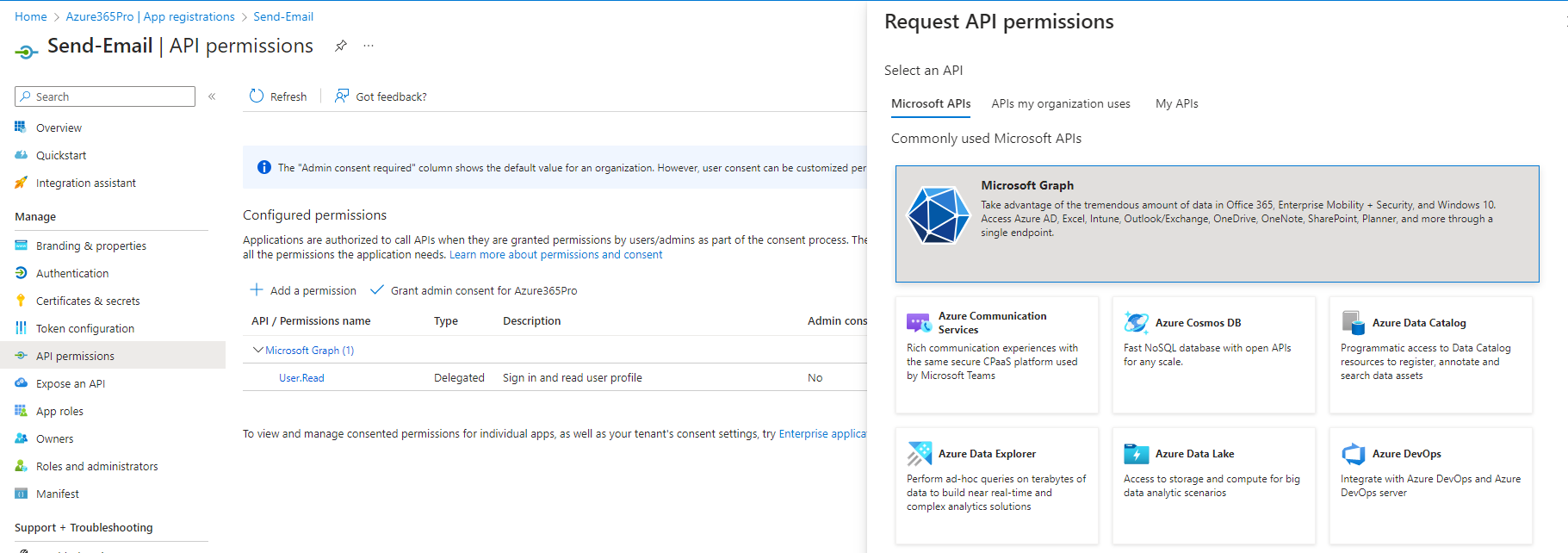Click the App roles icon
This screenshot has height=553, width=1568.
point(21,411)
